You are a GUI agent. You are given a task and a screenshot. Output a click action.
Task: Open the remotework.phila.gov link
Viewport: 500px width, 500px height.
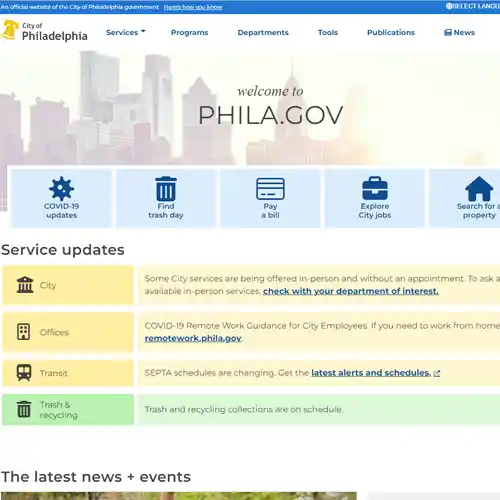click(x=193, y=338)
